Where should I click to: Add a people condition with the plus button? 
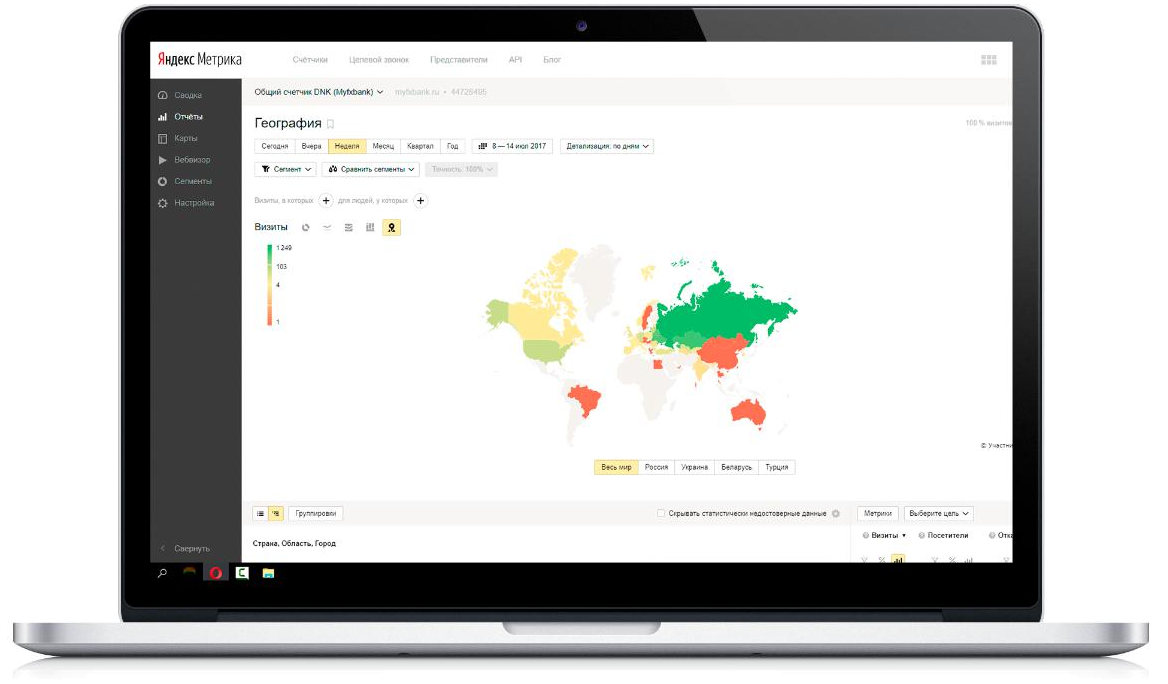pos(420,200)
